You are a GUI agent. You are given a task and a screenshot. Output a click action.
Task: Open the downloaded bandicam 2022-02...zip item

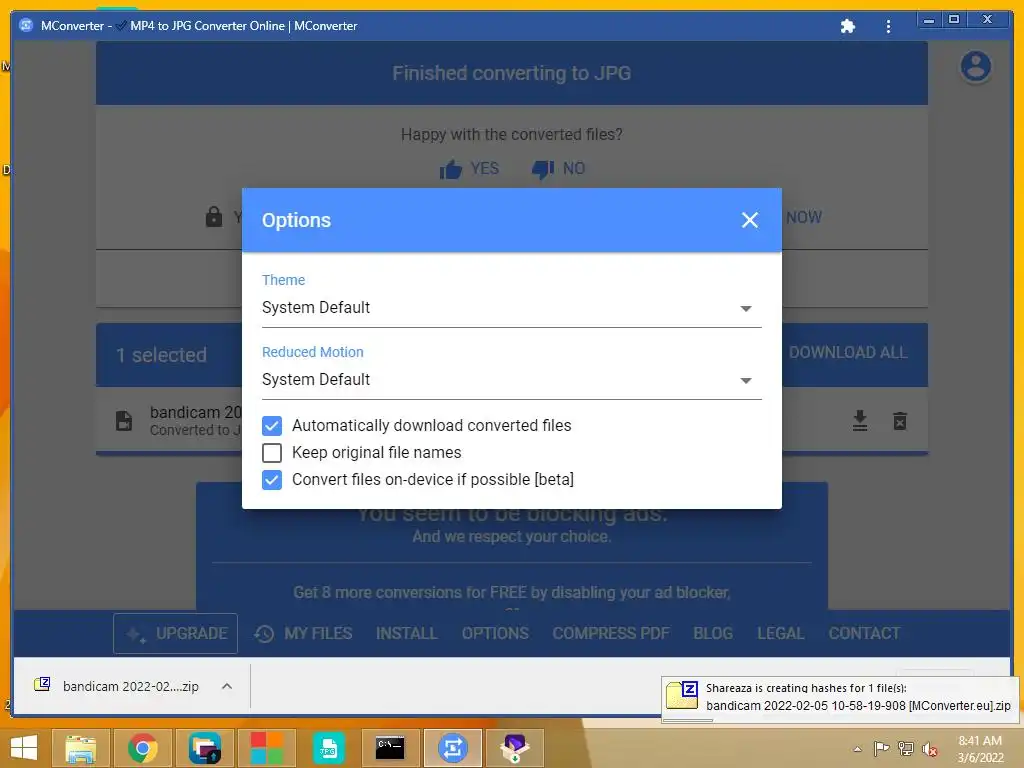coord(131,686)
